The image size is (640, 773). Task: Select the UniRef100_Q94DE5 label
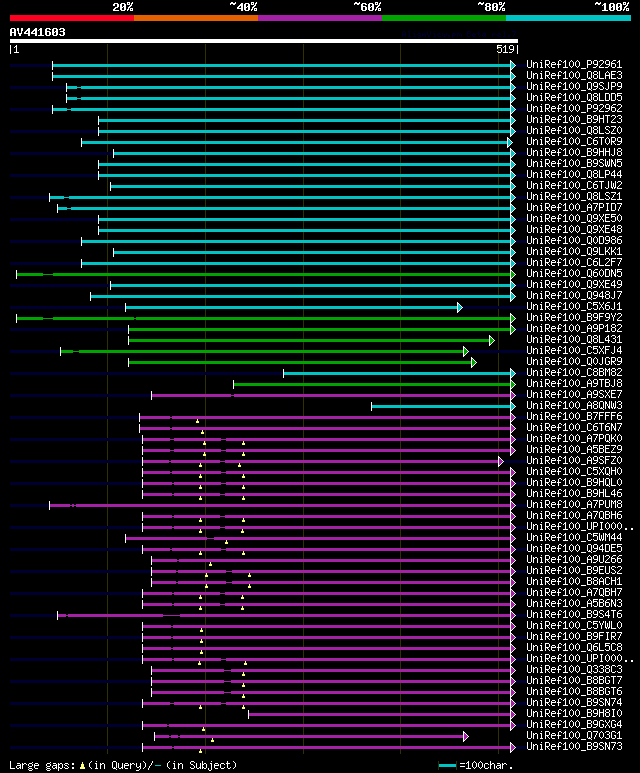pos(574,548)
